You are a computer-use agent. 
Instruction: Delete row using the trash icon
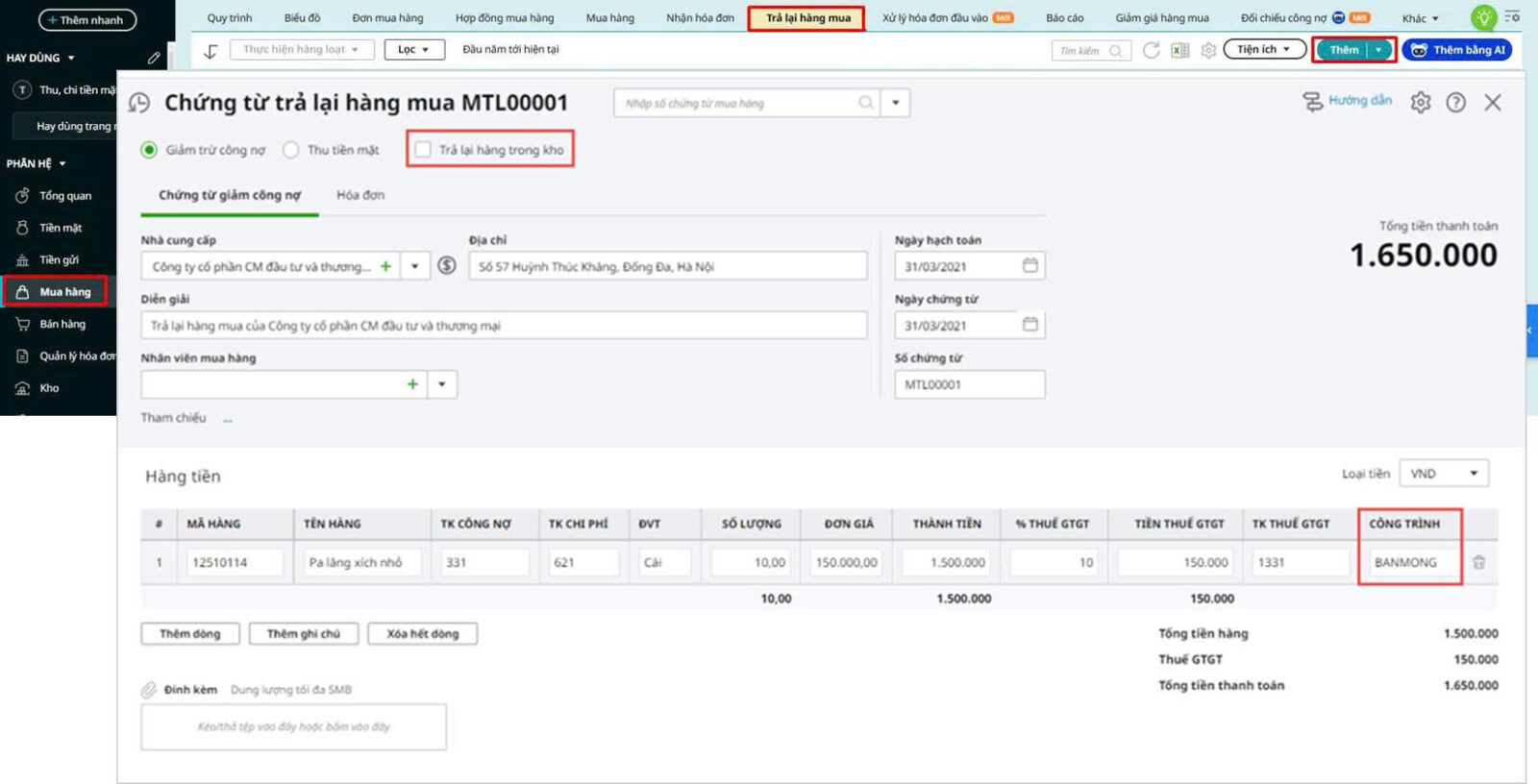pyautogui.click(x=1478, y=562)
